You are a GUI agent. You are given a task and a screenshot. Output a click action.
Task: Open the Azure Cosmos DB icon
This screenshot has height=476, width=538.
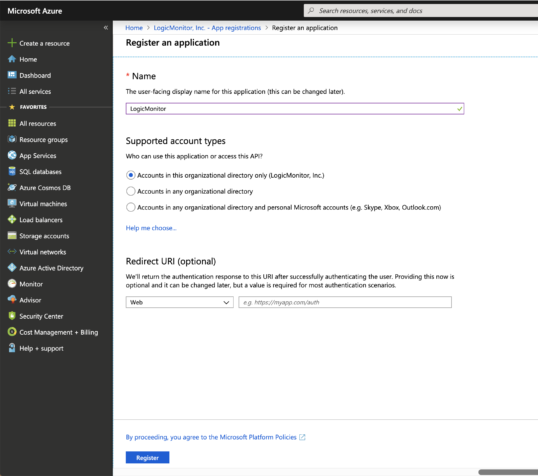tap(12, 187)
